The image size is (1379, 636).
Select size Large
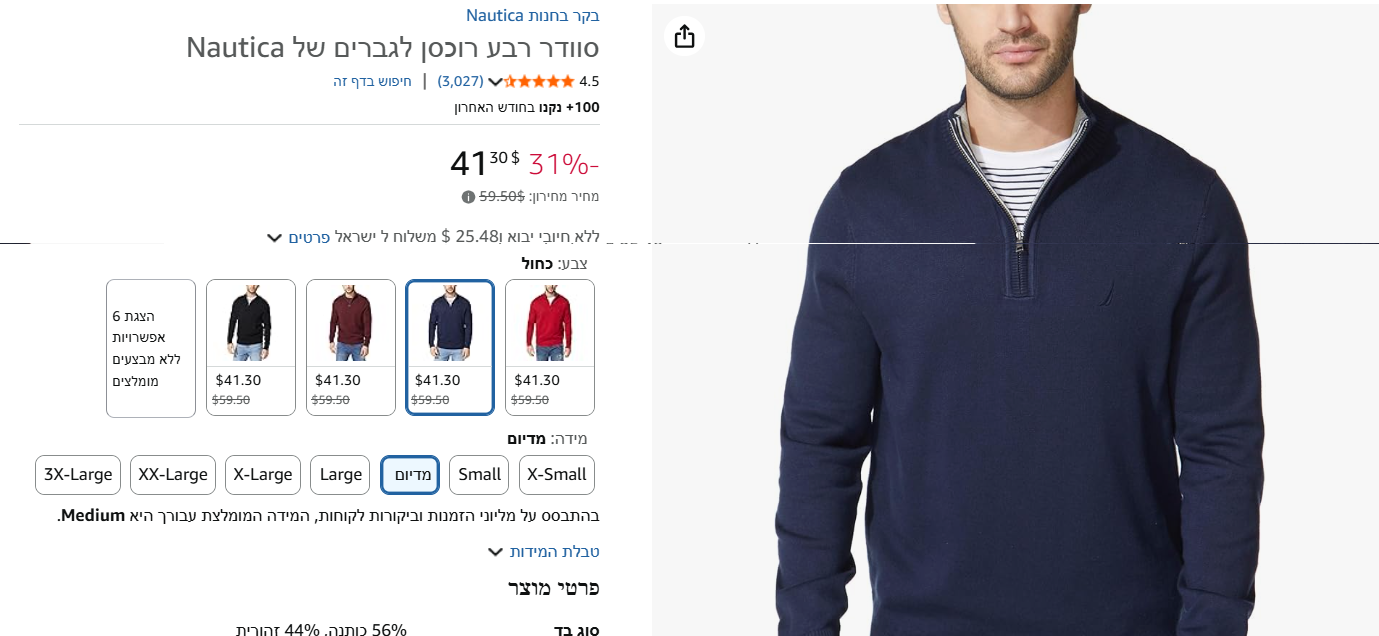tap(340, 475)
